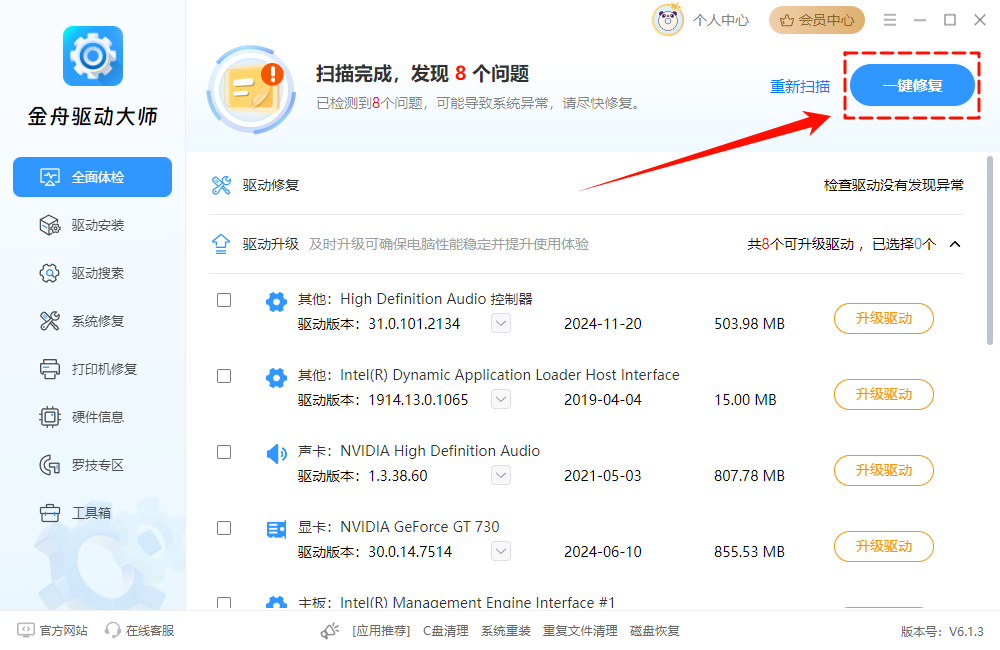Image resolution: width=1000 pixels, height=650 pixels.
Task: Select 驱动安装 from the sidebar
Action: 92,225
